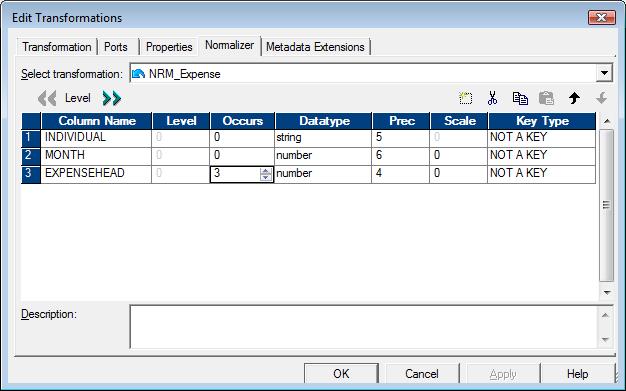This screenshot has height=391, width=626.
Task: Click the Scale cell for MONTH
Action: [x=459, y=155]
